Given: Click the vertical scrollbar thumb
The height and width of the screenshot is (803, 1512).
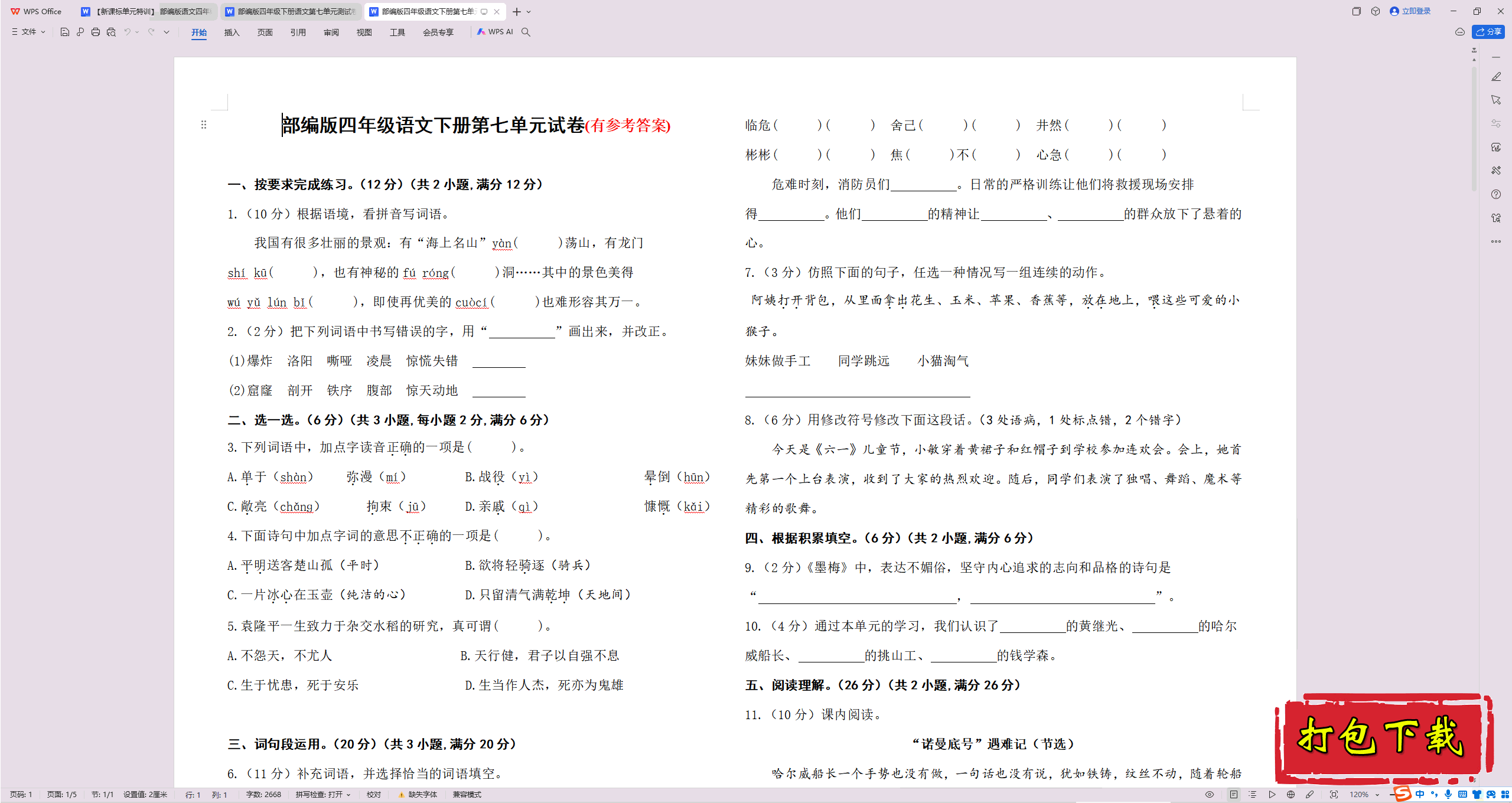Looking at the screenshot, I should click(1474, 128).
